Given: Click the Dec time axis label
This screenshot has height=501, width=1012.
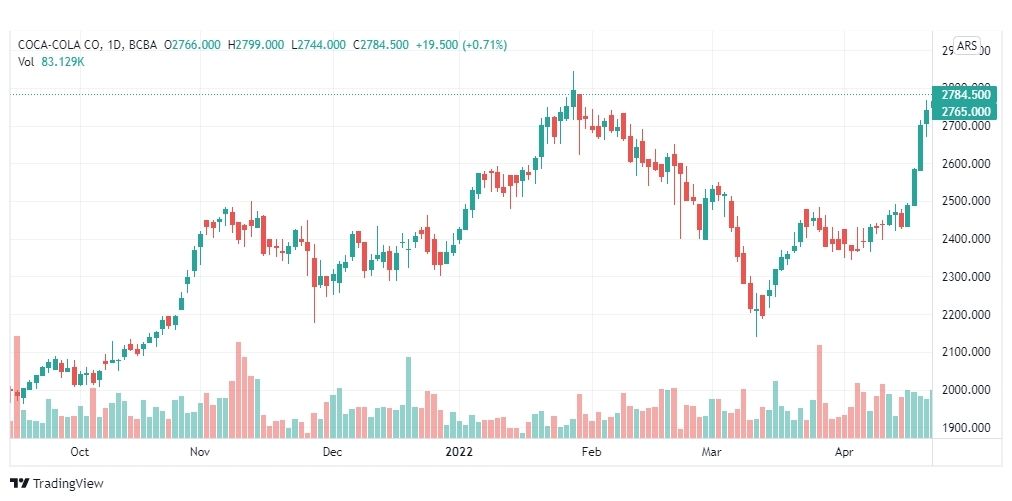Looking at the screenshot, I should point(332,452).
